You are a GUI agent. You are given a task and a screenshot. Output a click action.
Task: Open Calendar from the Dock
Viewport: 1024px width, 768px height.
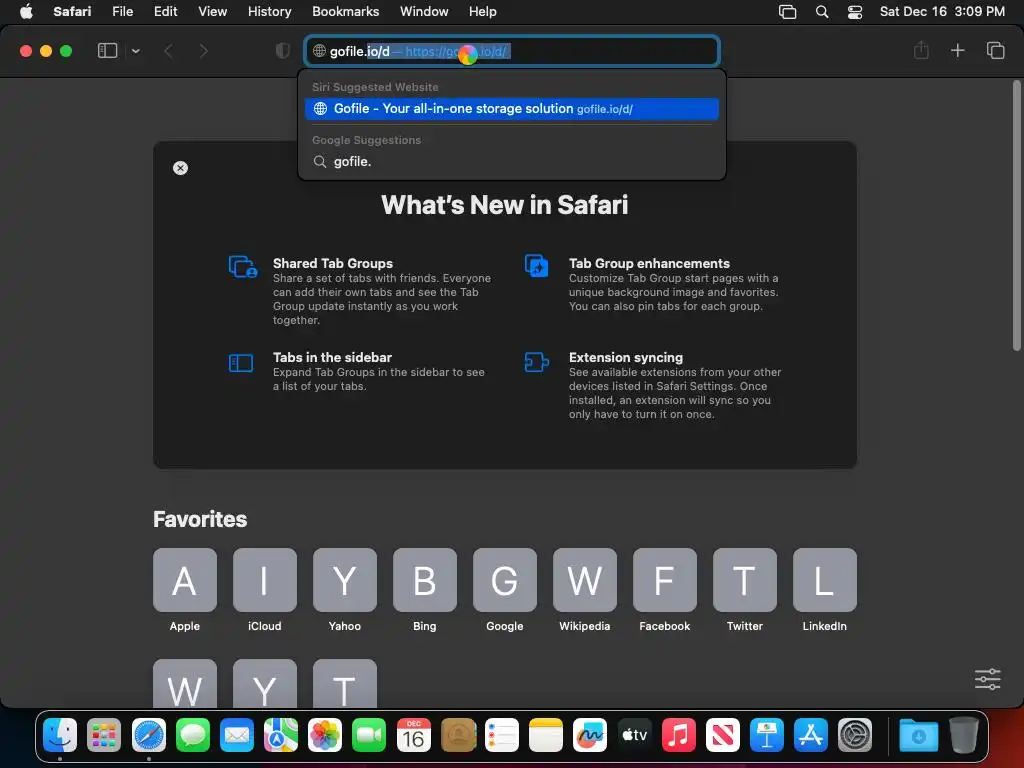click(x=413, y=735)
